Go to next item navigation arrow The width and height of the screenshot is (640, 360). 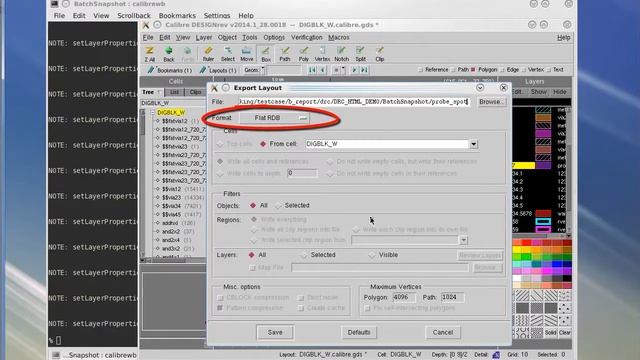point(355,70)
